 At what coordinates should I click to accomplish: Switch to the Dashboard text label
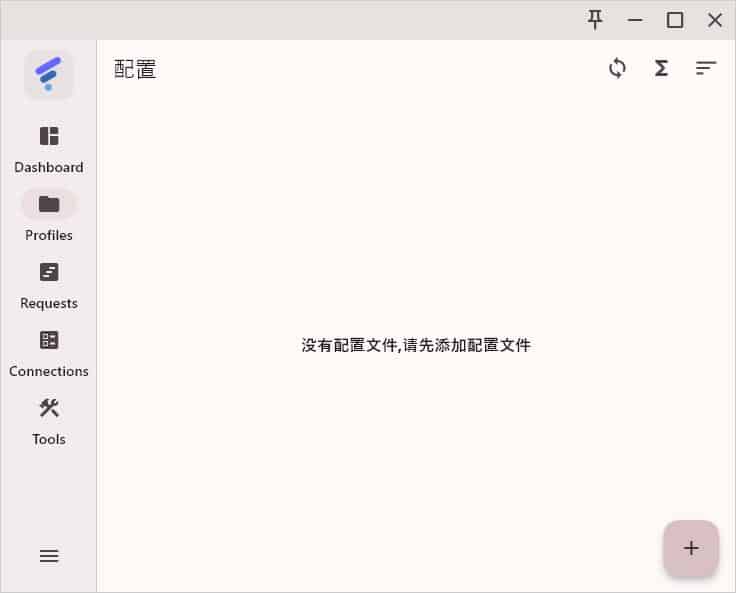point(49,167)
